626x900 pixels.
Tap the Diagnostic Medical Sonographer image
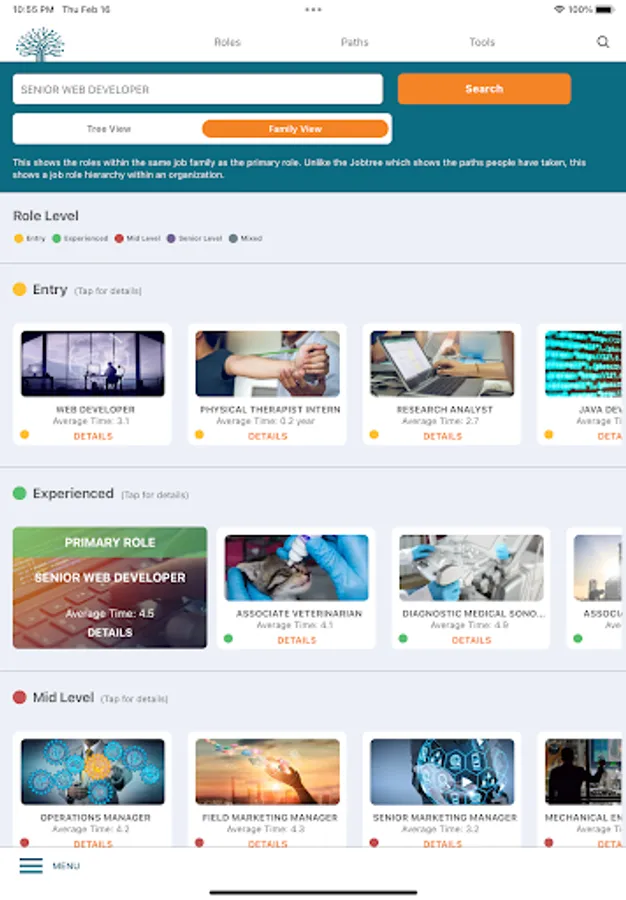coord(471,568)
